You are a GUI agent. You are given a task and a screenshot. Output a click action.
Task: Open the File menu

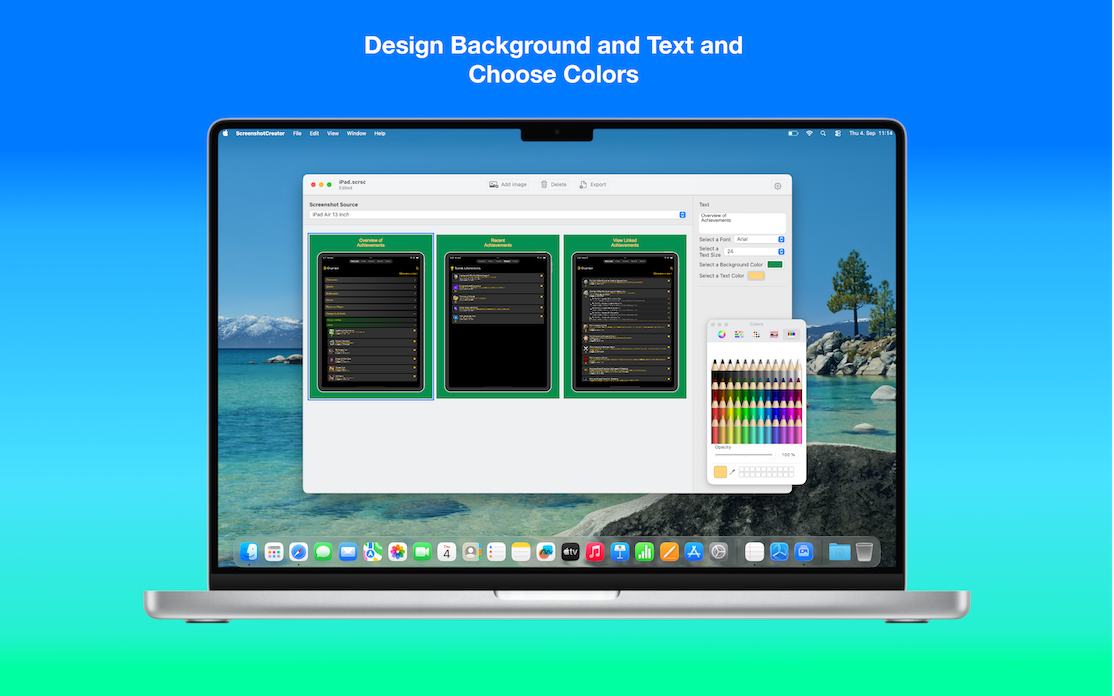tap(297, 133)
